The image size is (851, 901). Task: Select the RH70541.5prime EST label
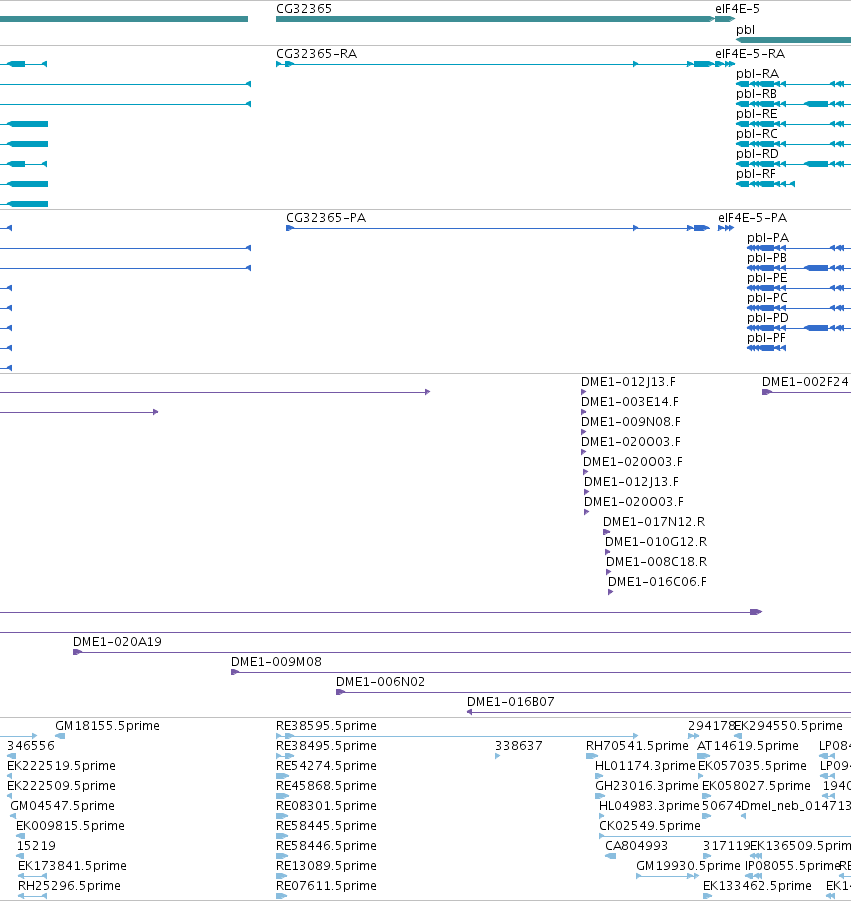(x=637, y=746)
